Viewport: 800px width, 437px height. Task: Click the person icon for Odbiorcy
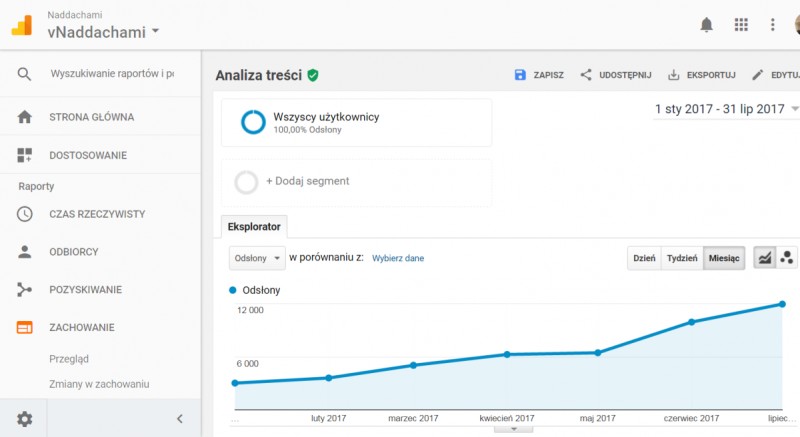tap(24, 251)
